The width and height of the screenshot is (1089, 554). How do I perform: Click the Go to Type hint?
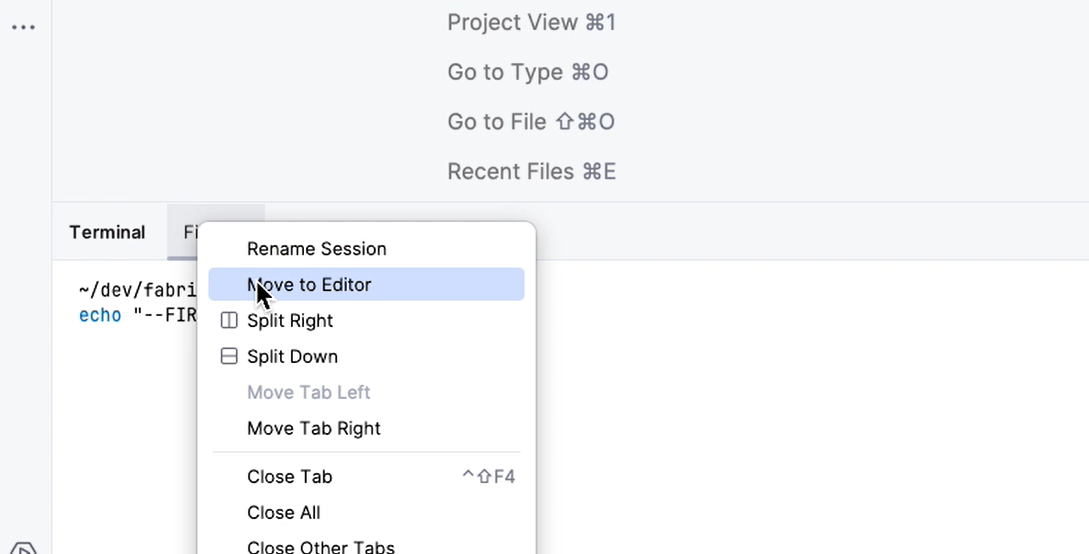click(x=528, y=72)
